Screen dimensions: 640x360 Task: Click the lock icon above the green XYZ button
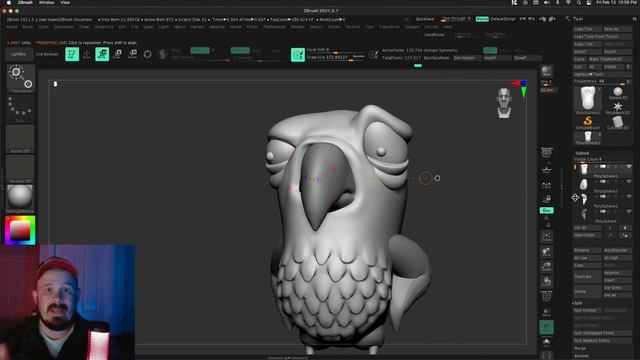pos(547,199)
